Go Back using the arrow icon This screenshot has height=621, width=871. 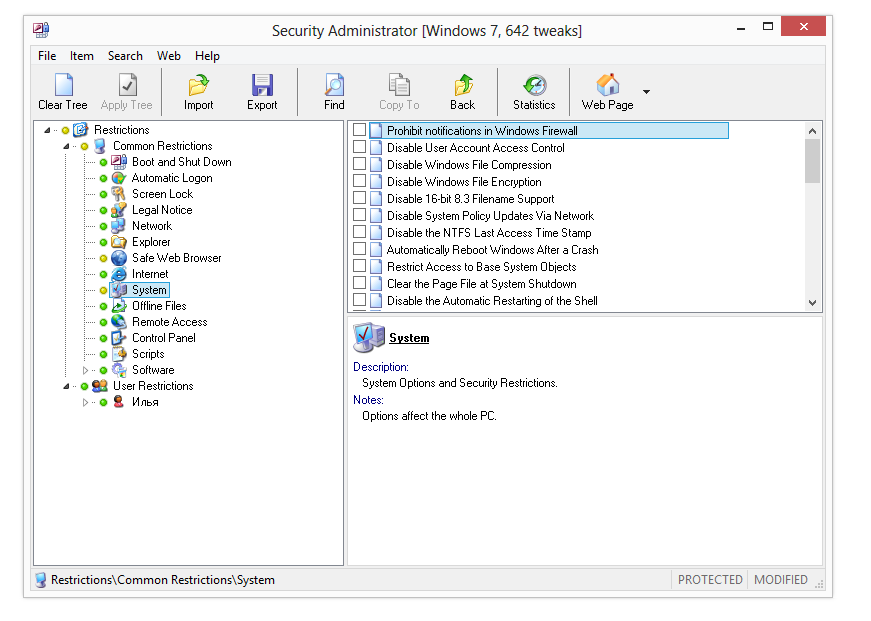(463, 85)
